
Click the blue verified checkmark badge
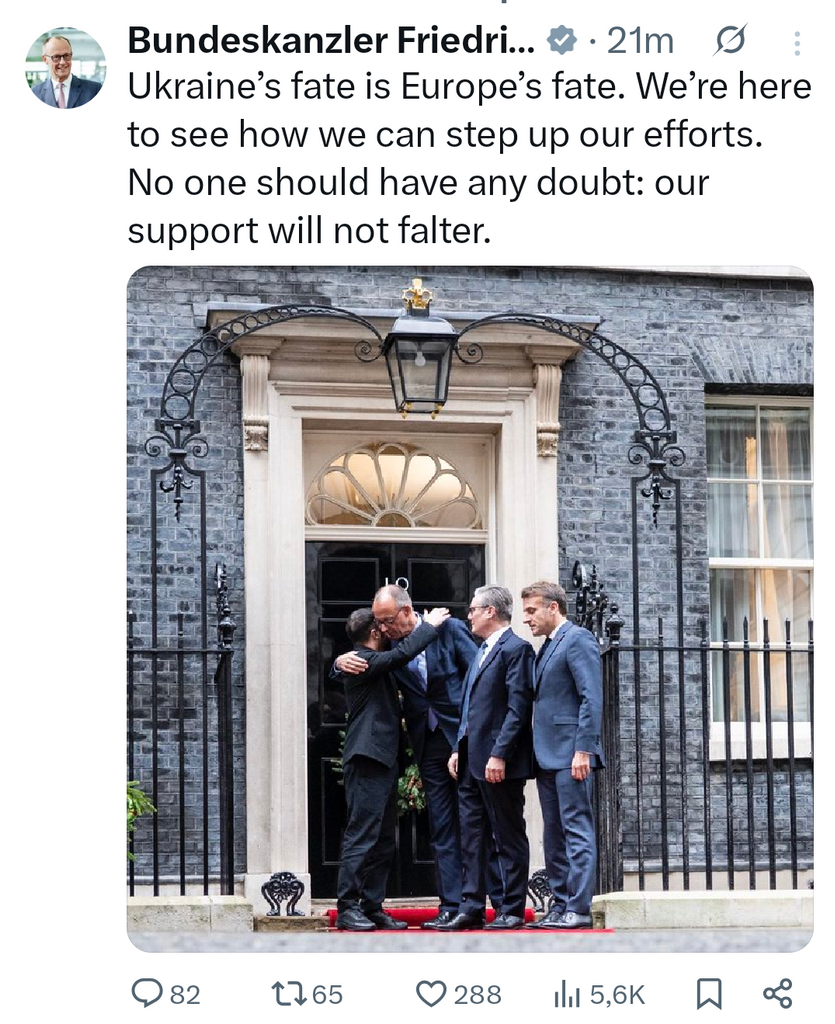point(561,41)
